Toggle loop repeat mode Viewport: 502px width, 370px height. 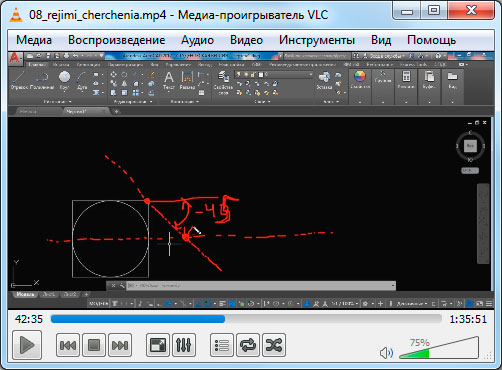coord(248,345)
